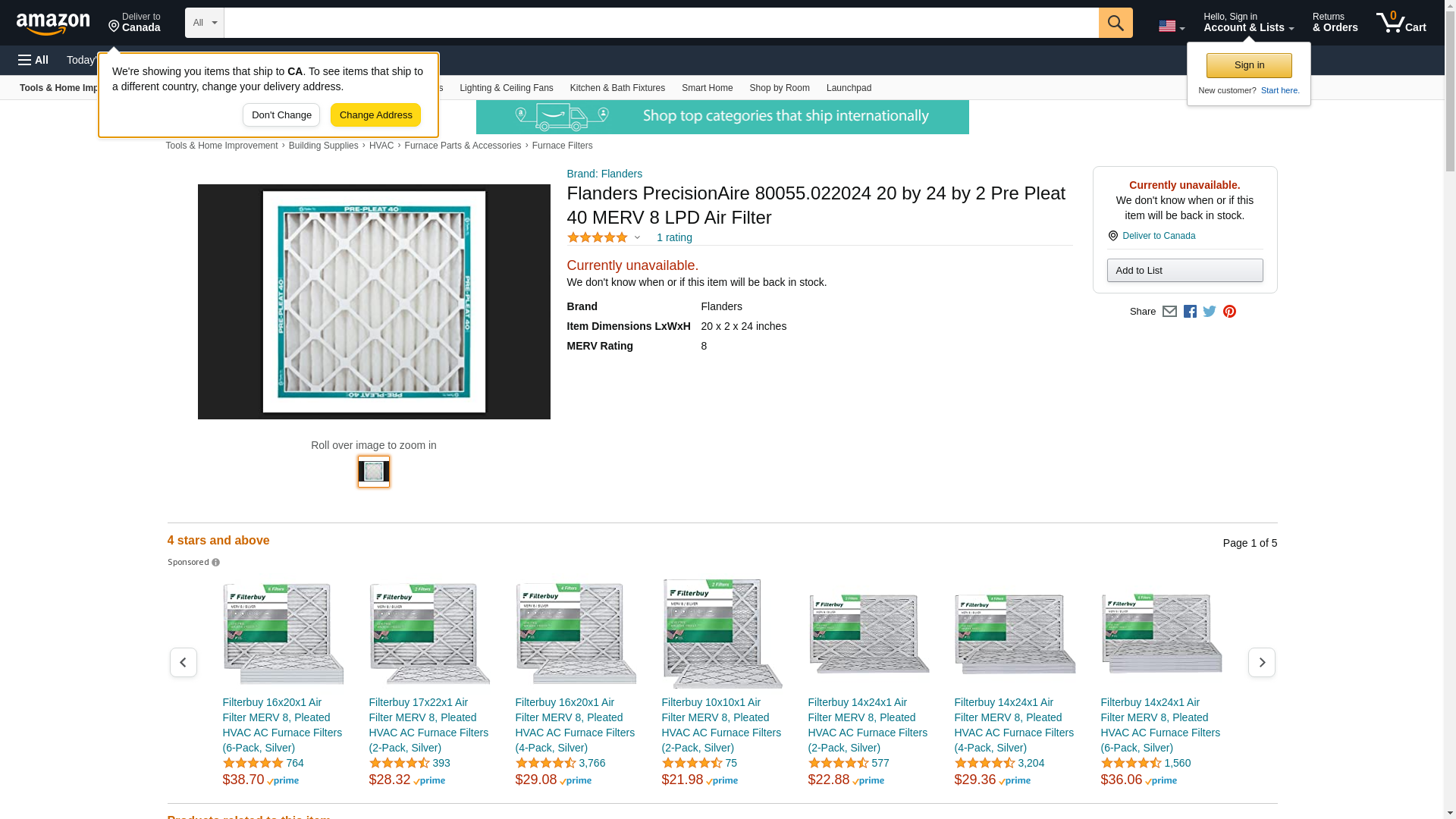Open the shopping cart
1456x819 pixels.
click(1401, 23)
